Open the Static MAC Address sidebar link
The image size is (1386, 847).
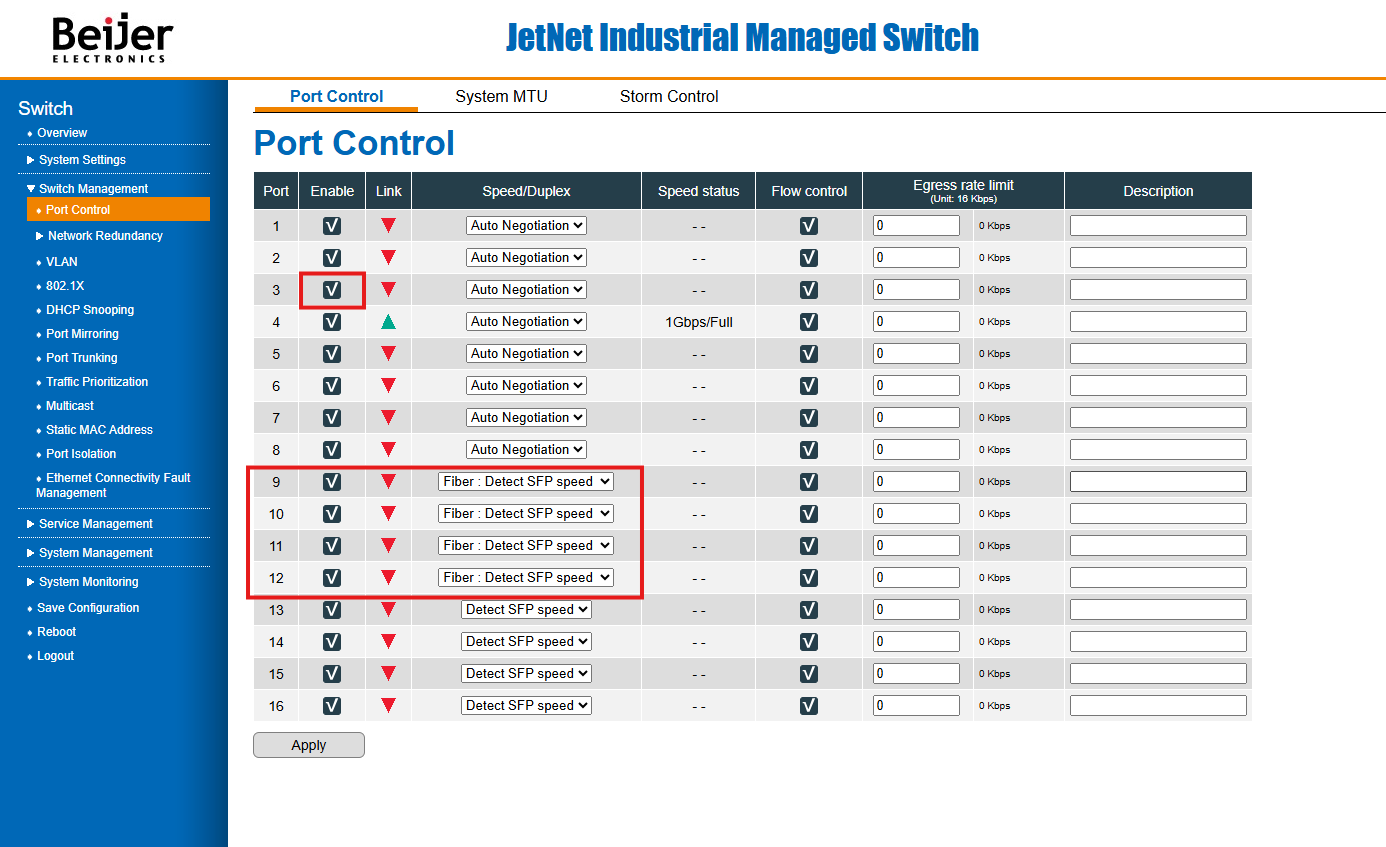click(x=99, y=430)
